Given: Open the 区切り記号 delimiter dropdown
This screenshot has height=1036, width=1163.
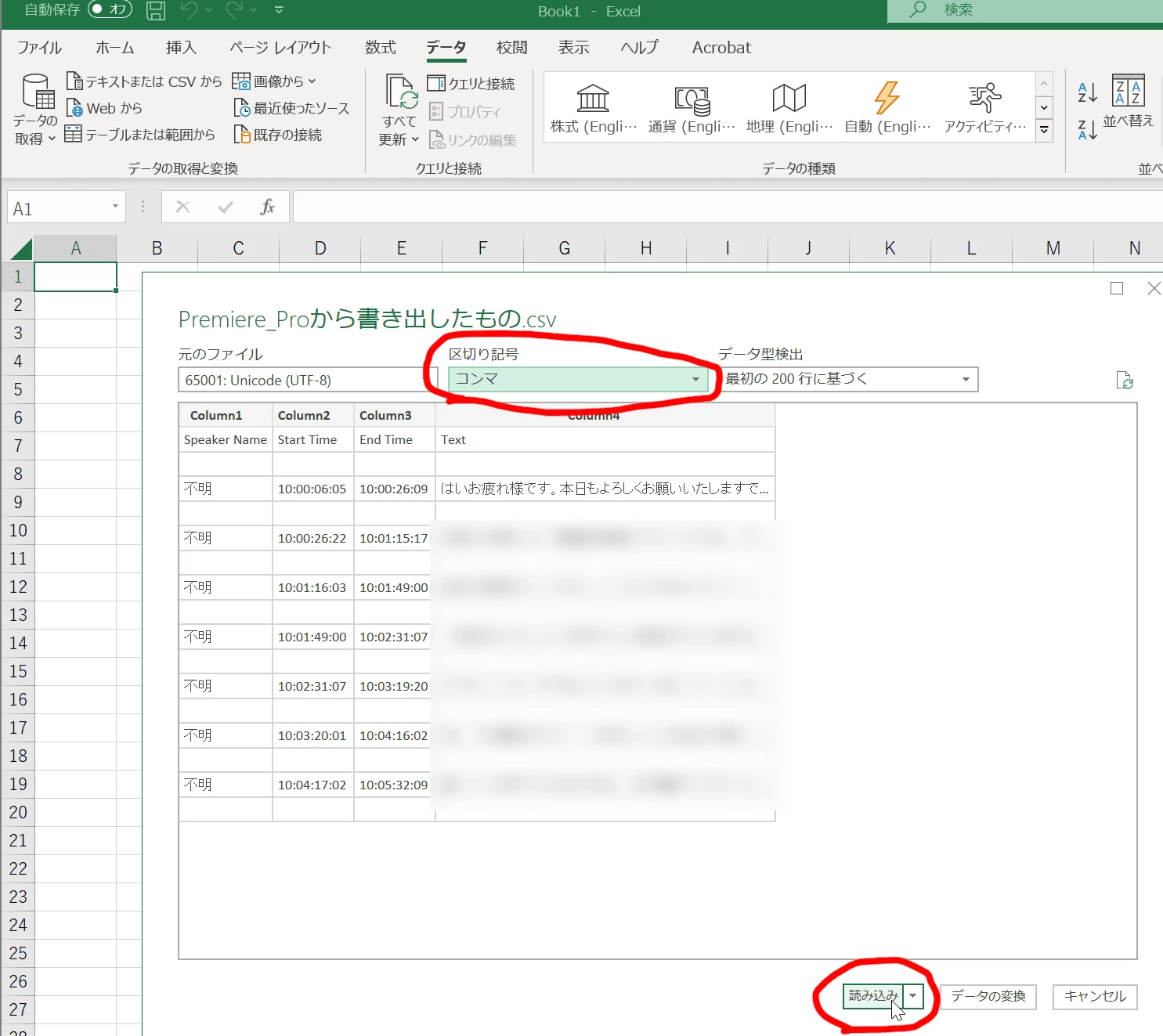Looking at the screenshot, I should 578,379.
